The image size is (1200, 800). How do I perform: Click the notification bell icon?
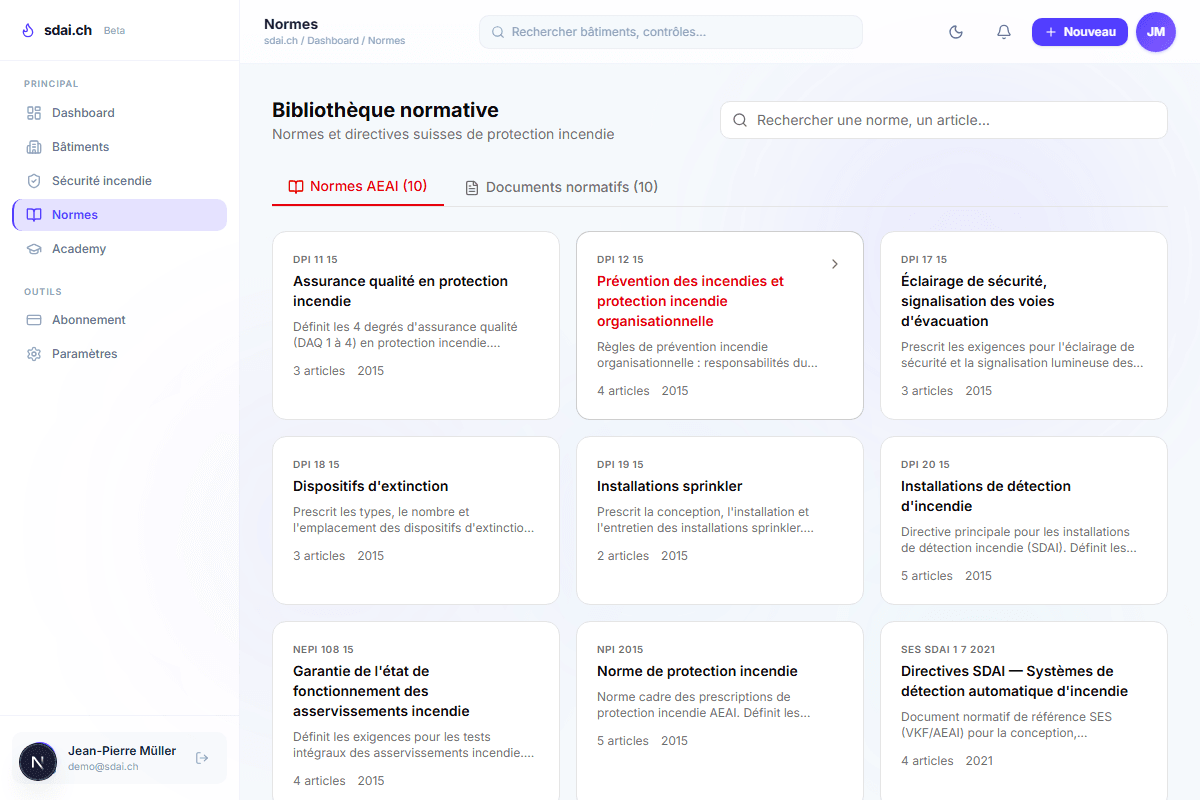pos(1003,31)
